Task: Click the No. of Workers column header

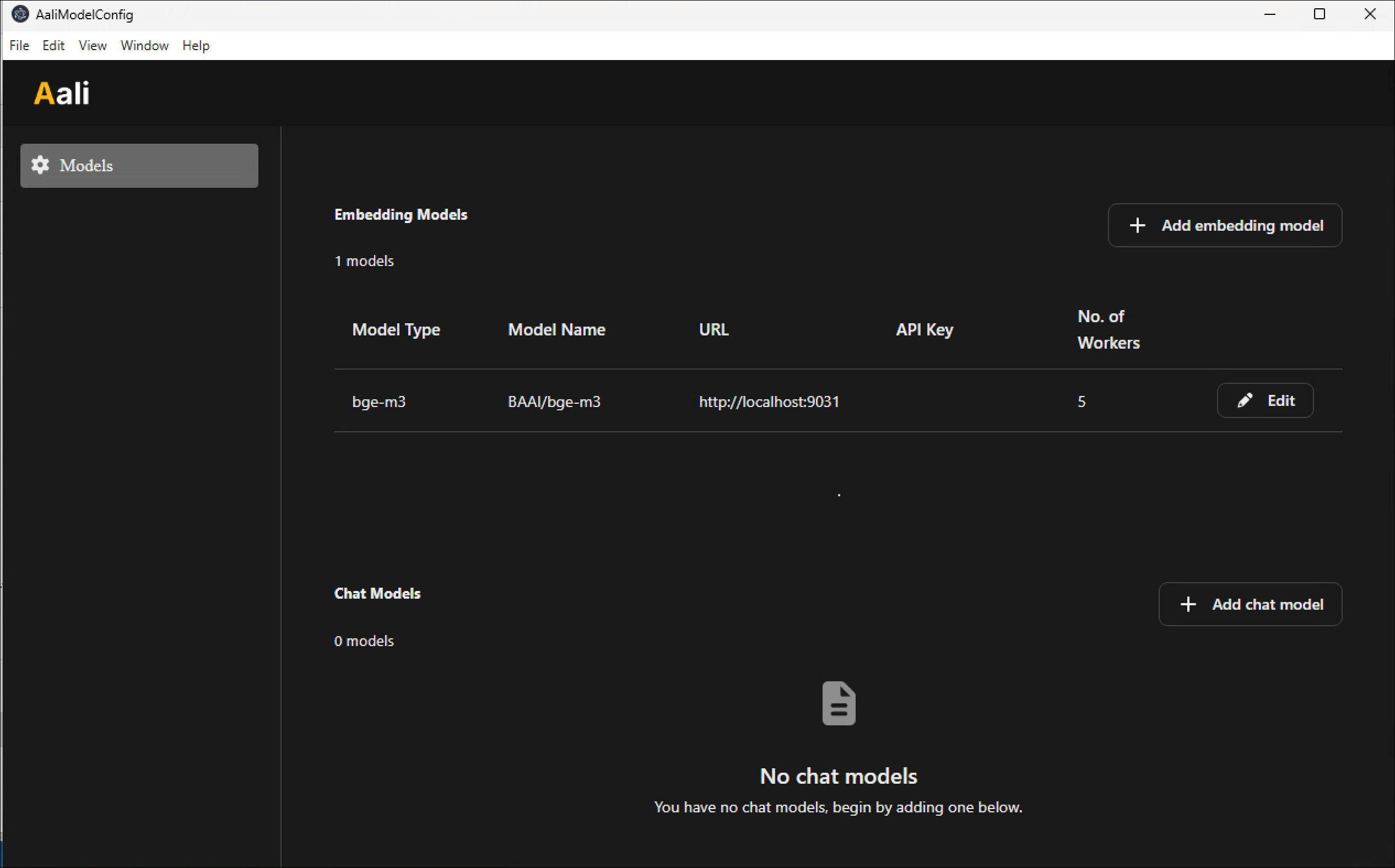Action: point(1108,329)
